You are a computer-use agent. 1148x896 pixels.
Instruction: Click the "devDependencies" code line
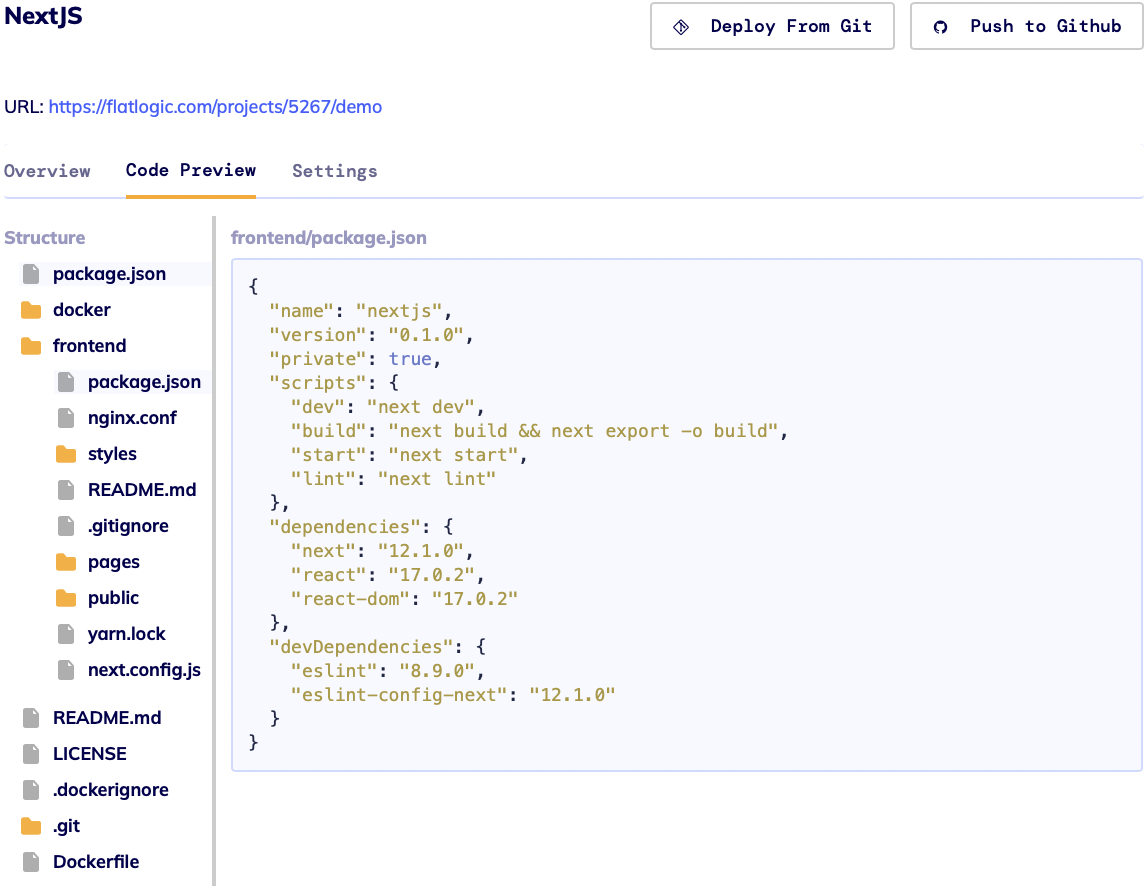pyautogui.click(x=377, y=647)
